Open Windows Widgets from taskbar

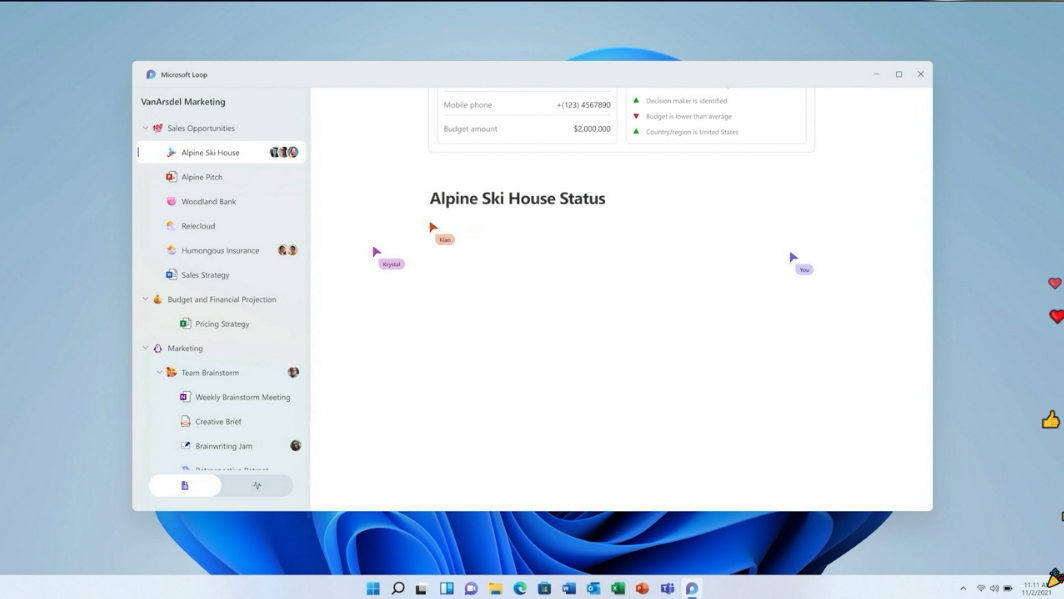pos(446,588)
